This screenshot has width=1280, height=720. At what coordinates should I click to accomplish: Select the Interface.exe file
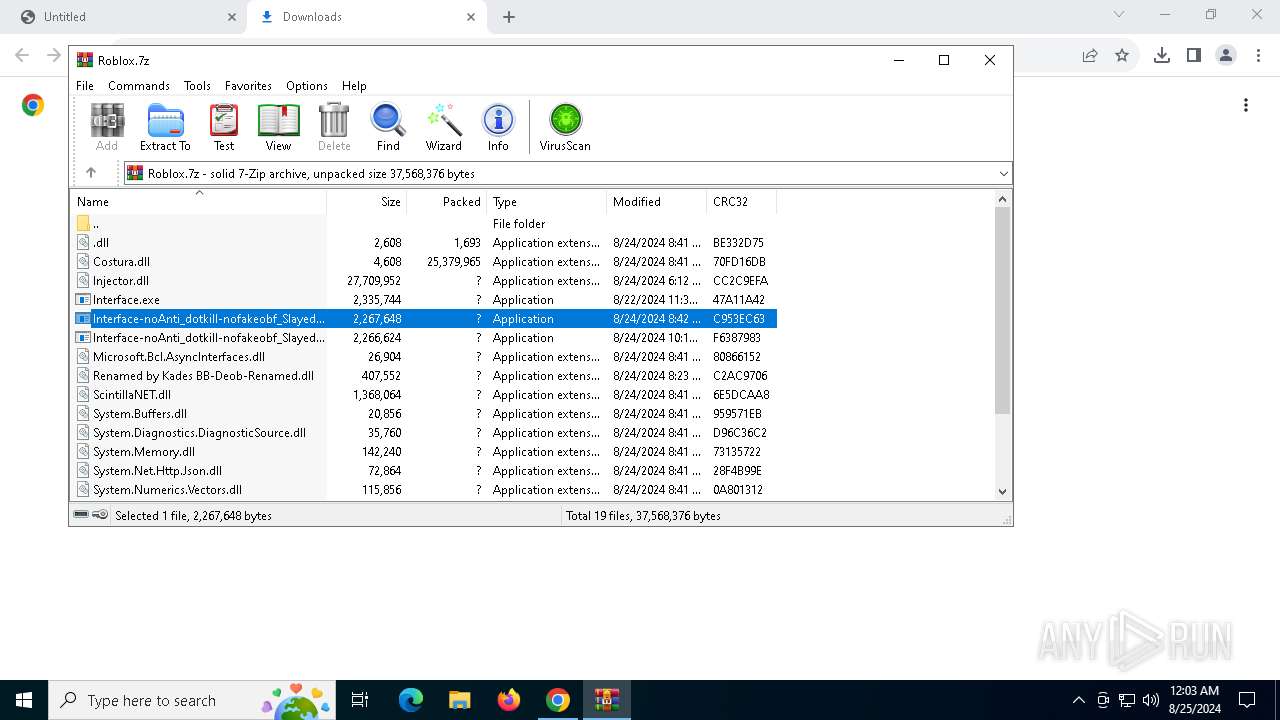[423, 300]
